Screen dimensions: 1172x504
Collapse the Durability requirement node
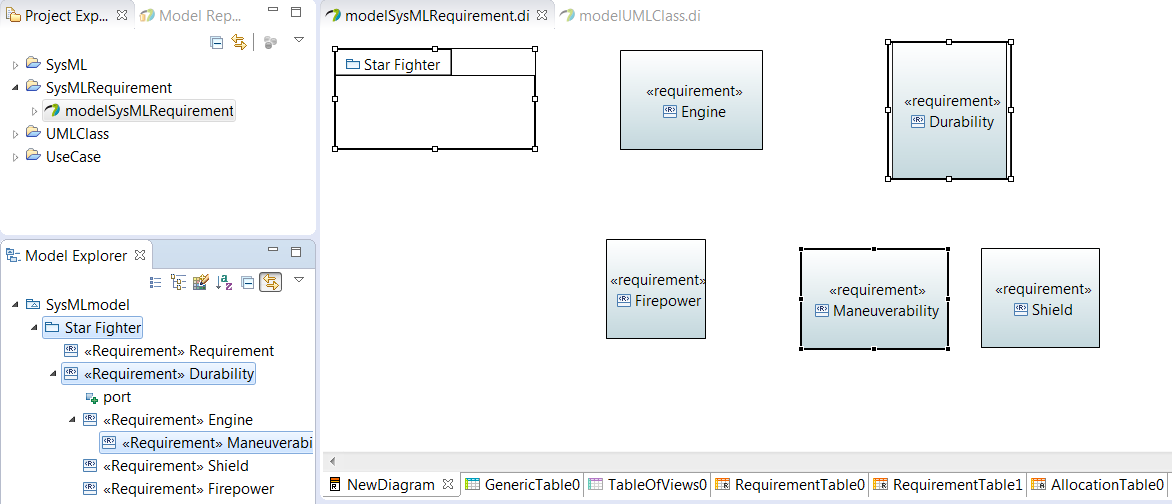click(x=53, y=373)
